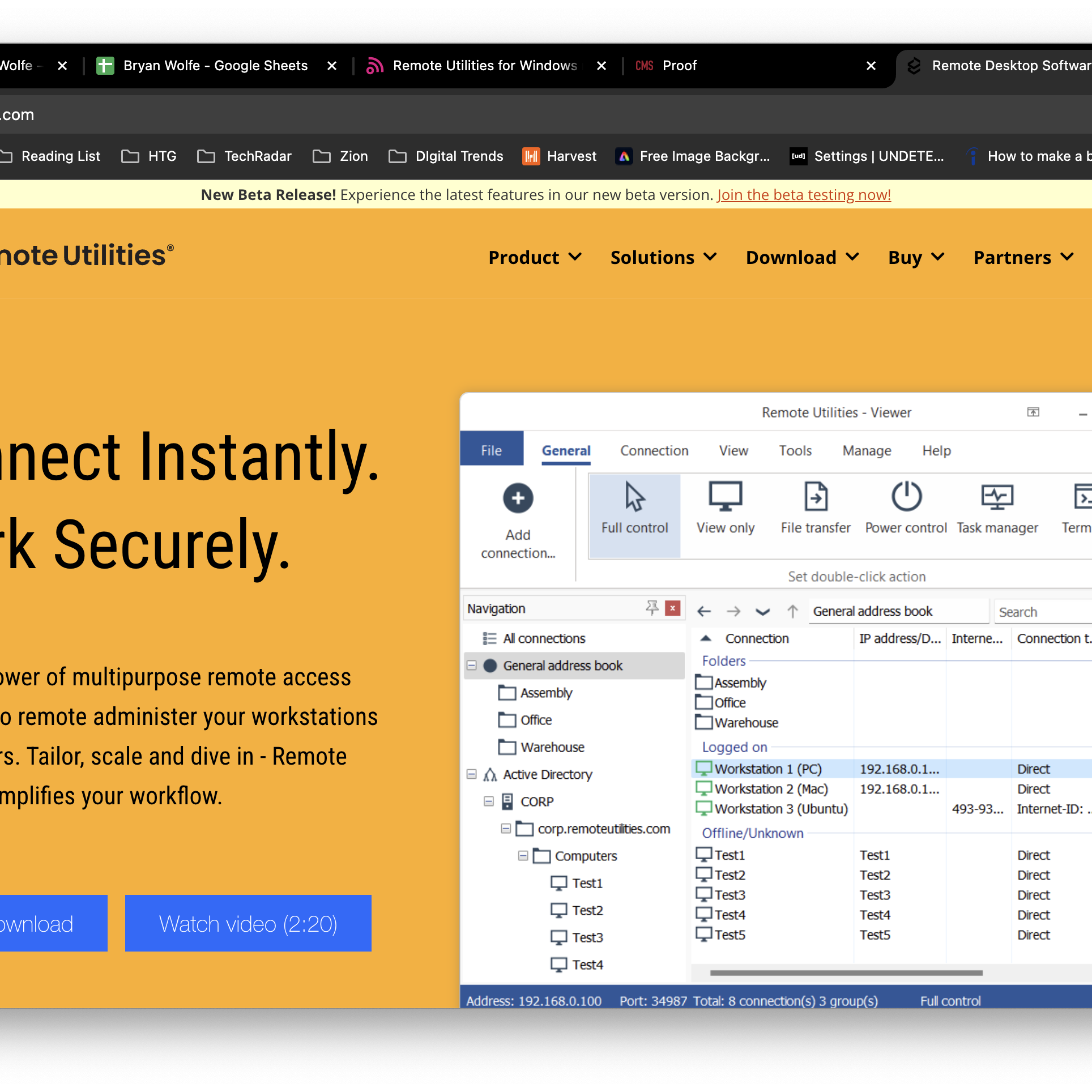Click the Viewer ribbon collapse icon
Image resolution: width=1092 pixels, height=1092 pixels.
click(1033, 412)
